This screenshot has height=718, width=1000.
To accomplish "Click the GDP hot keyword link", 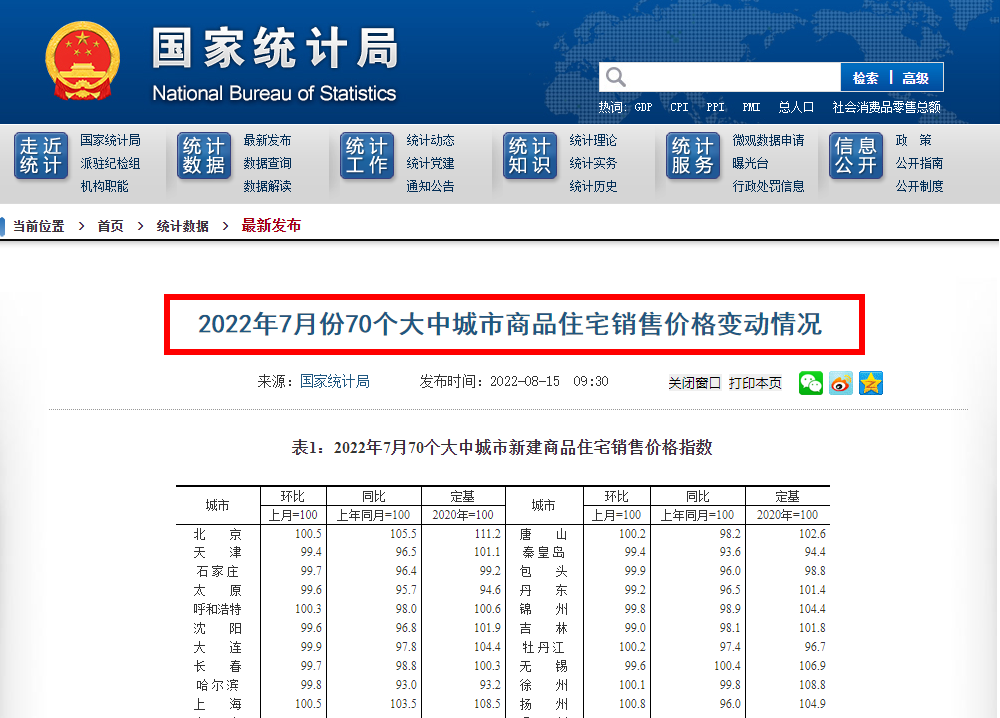I will tap(643, 107).
